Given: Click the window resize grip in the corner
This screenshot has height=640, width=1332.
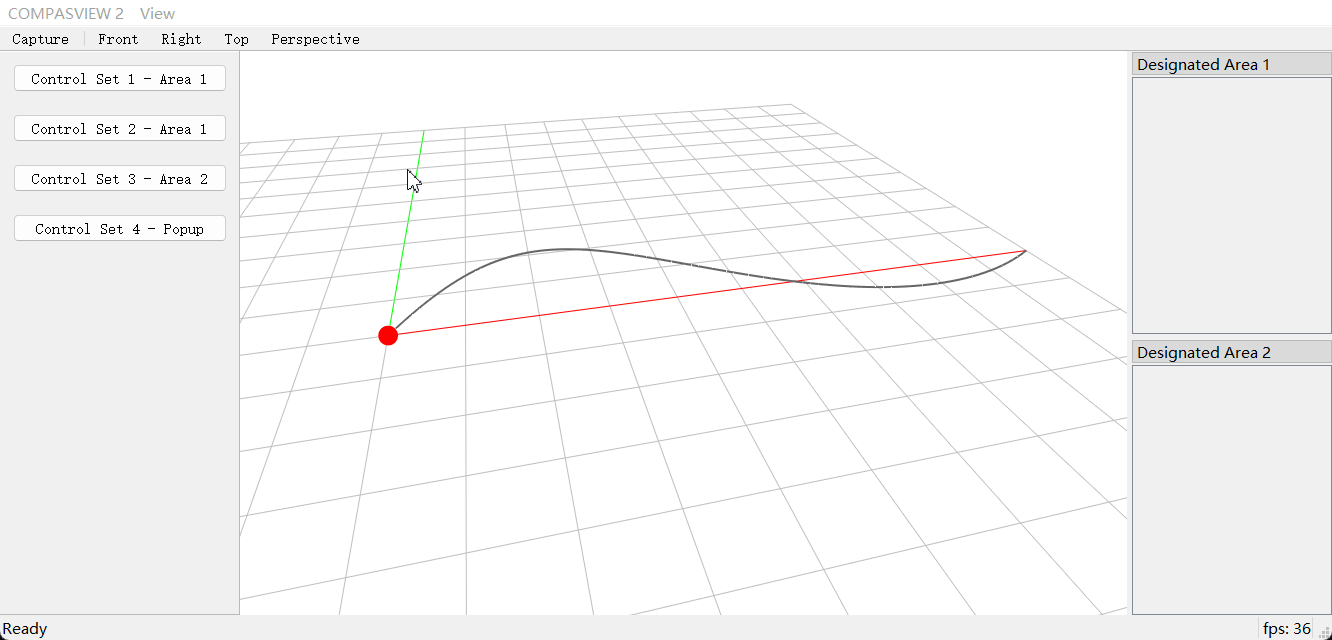Looking at the screenshot, I should [1324, 632].
